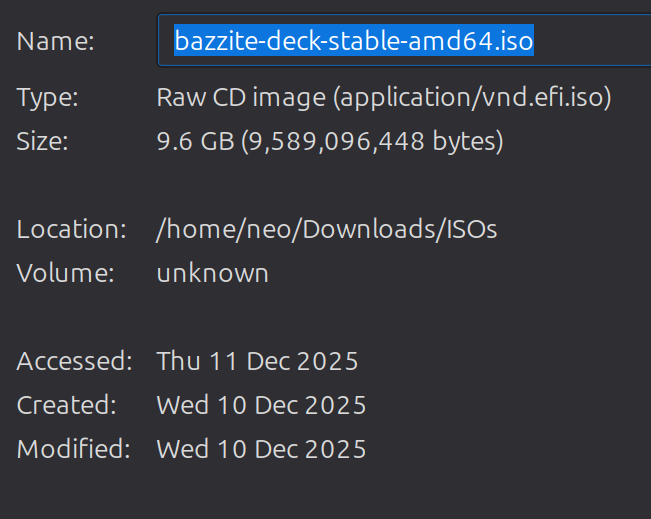Screen dimensions: 651x519
Task: Click the Size label
Action: click(x=43, y=141)
